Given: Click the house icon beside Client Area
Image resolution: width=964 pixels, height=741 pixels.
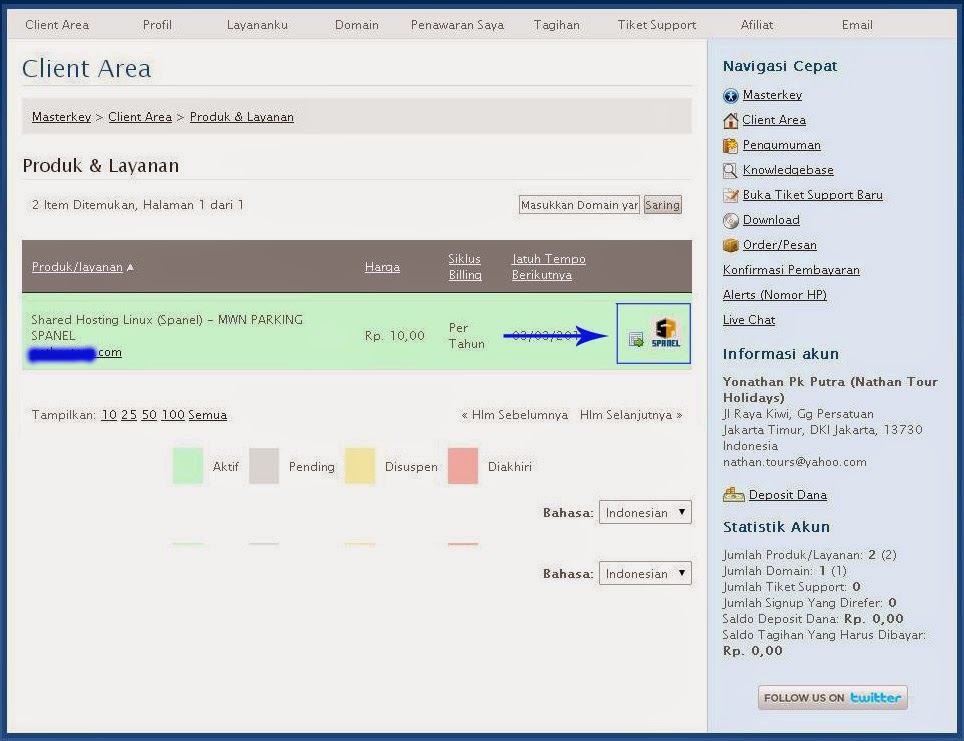Looking at the screenshot, I should point(730,121).
